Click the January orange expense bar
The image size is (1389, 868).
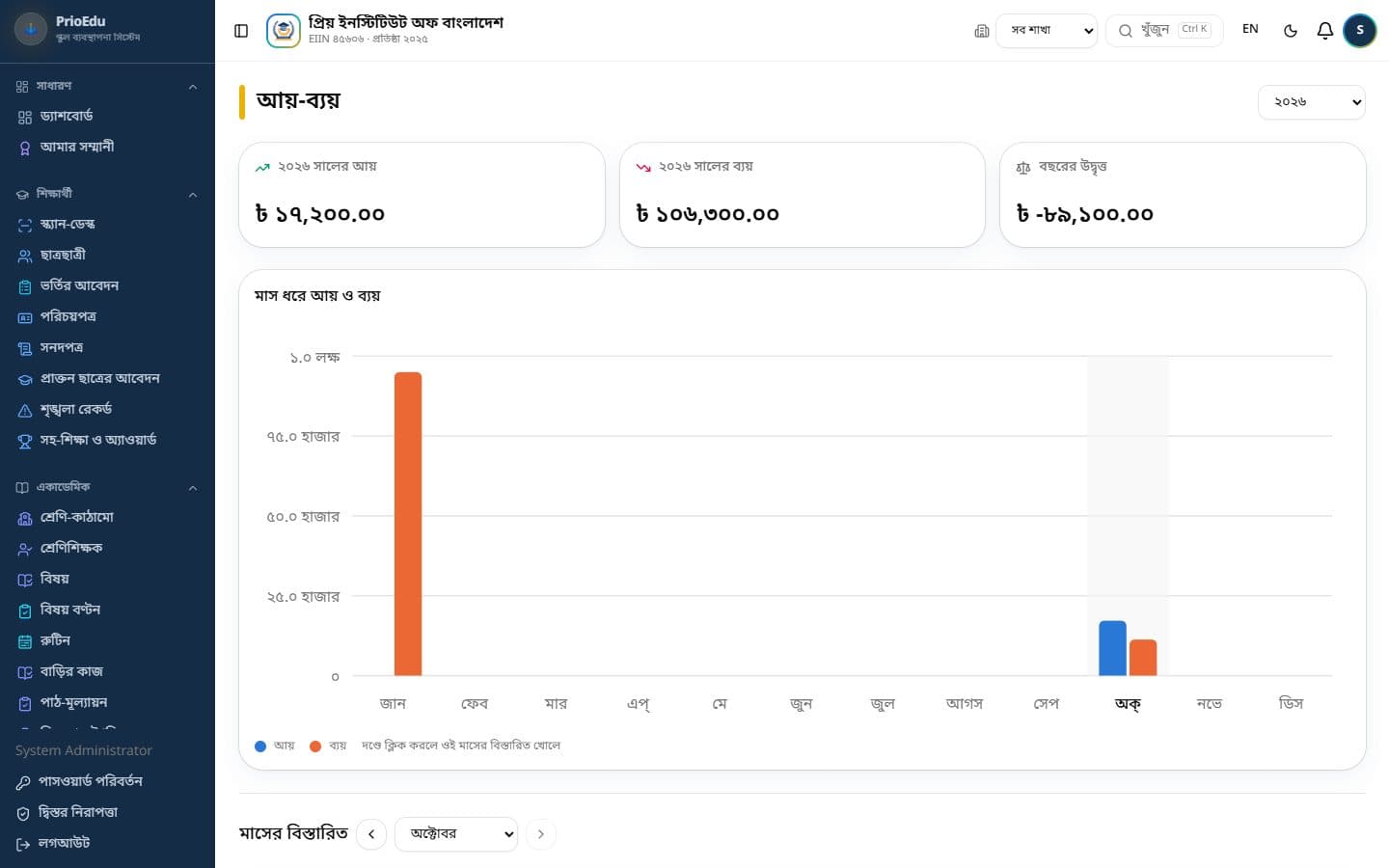click(408, 524)
